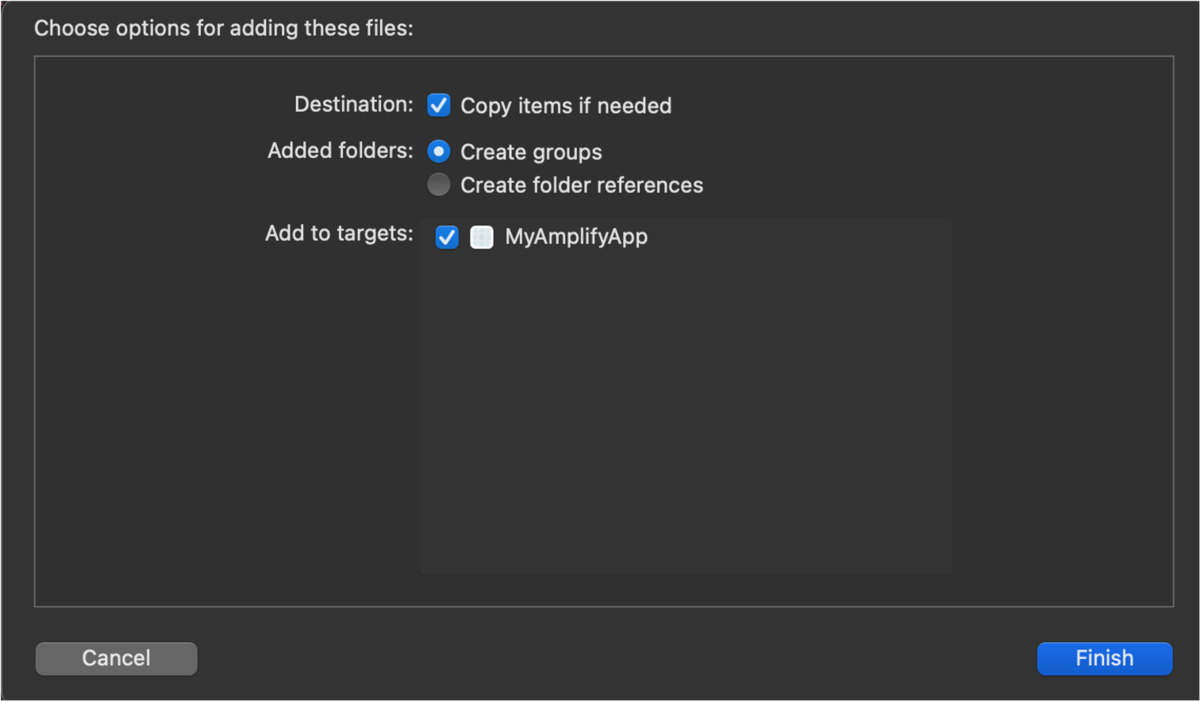Click the "Destination:" field label
Image resolution: width=1200 pixels, height=701 pixels.
point(353,105)
